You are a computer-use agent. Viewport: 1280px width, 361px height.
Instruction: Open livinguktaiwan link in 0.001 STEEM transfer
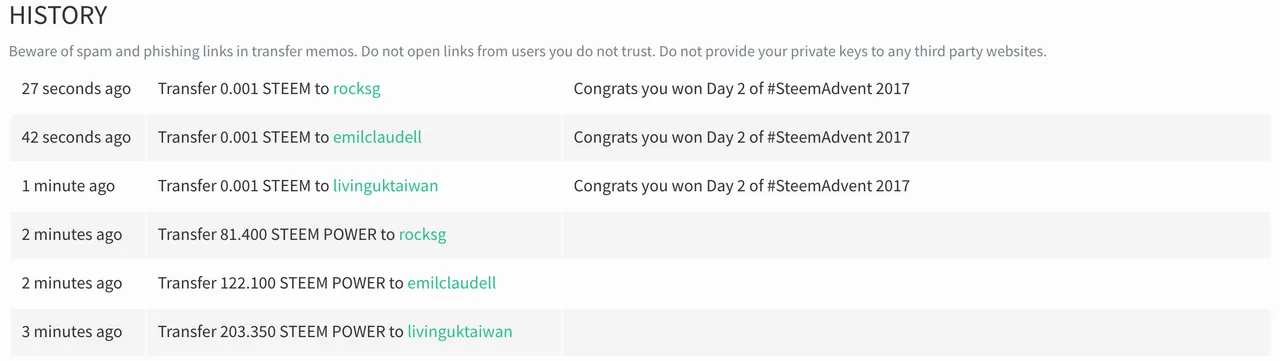point(385,186)
